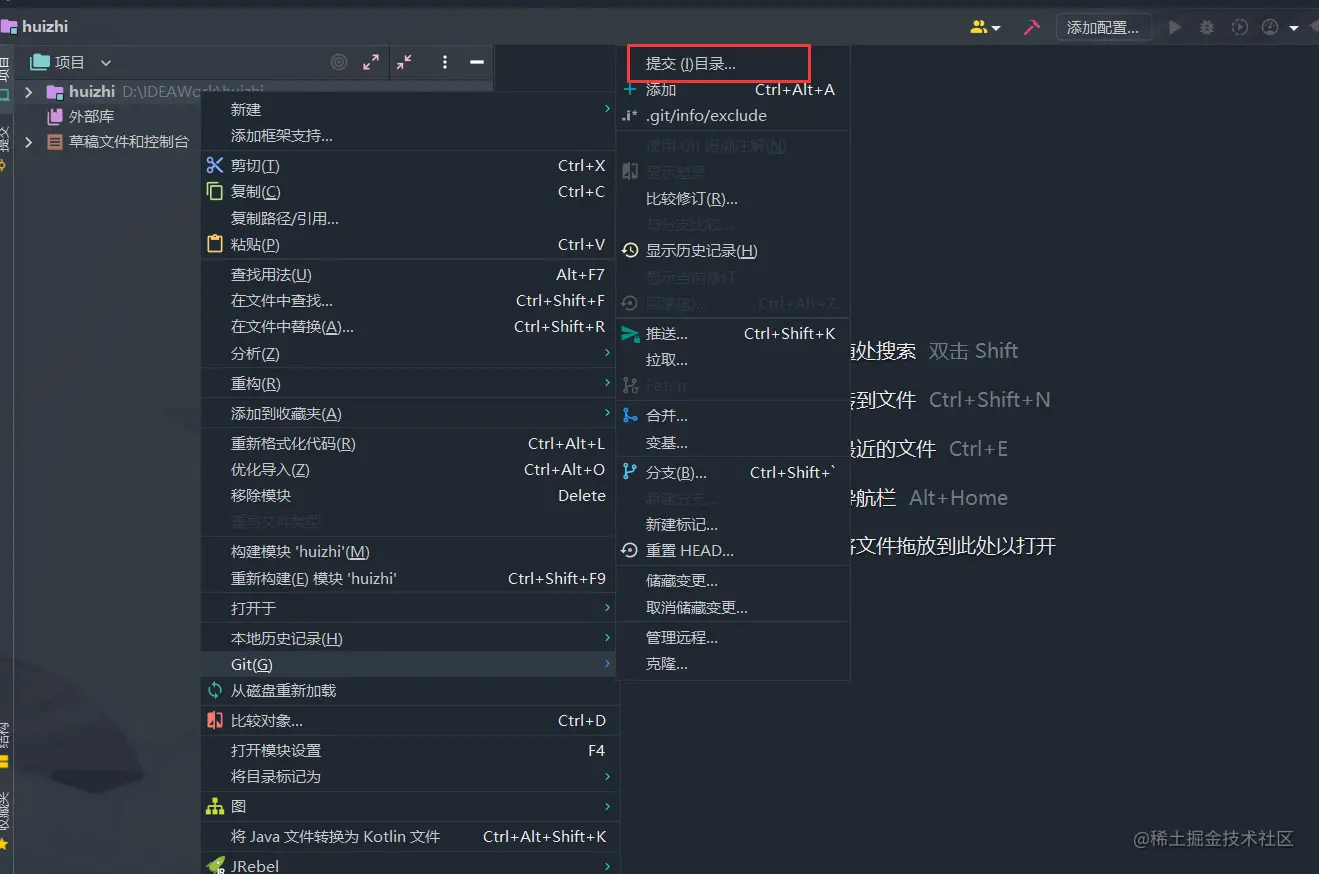Click the Profiler gauge icon in toolbar
The height and width of the screenshot is (874, 1319).
pyautogui.click(x=1270, y=27)
